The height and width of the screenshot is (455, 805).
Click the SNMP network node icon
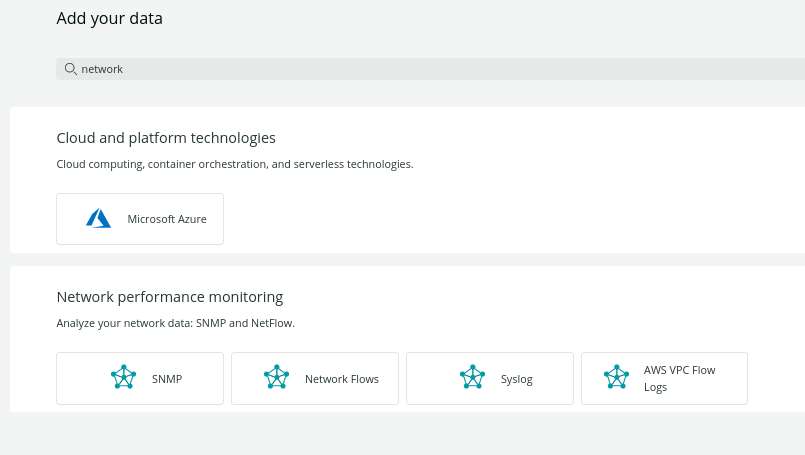123,378
